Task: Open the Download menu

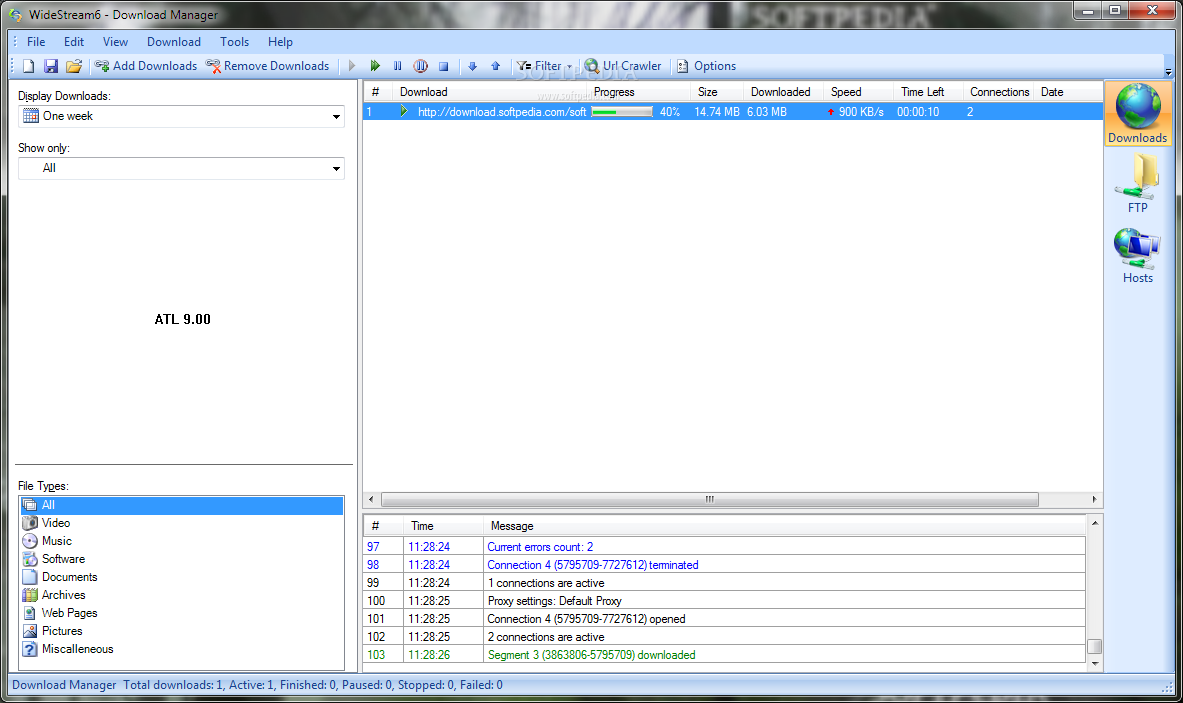Action: tap(174, 42)
